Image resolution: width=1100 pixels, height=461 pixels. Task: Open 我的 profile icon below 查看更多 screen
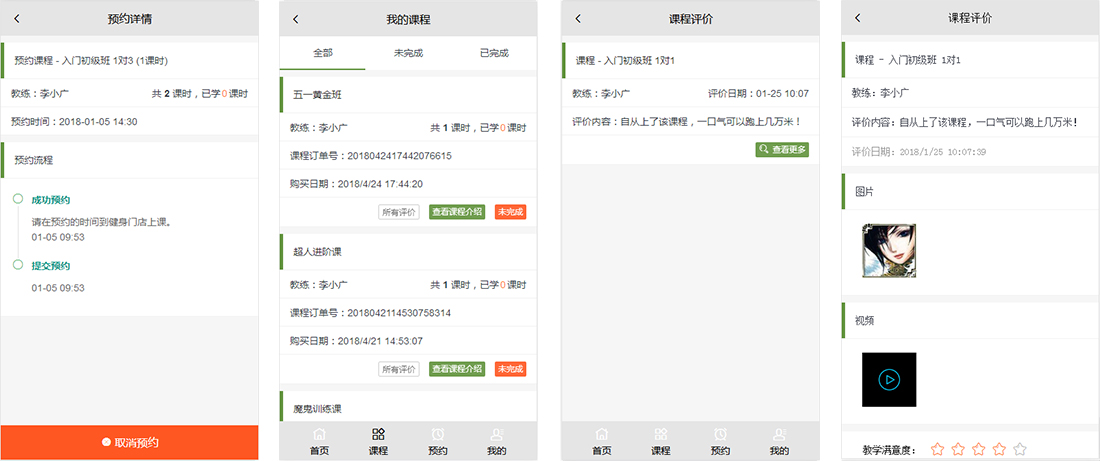pyautogui.click(x=779, y=441)
